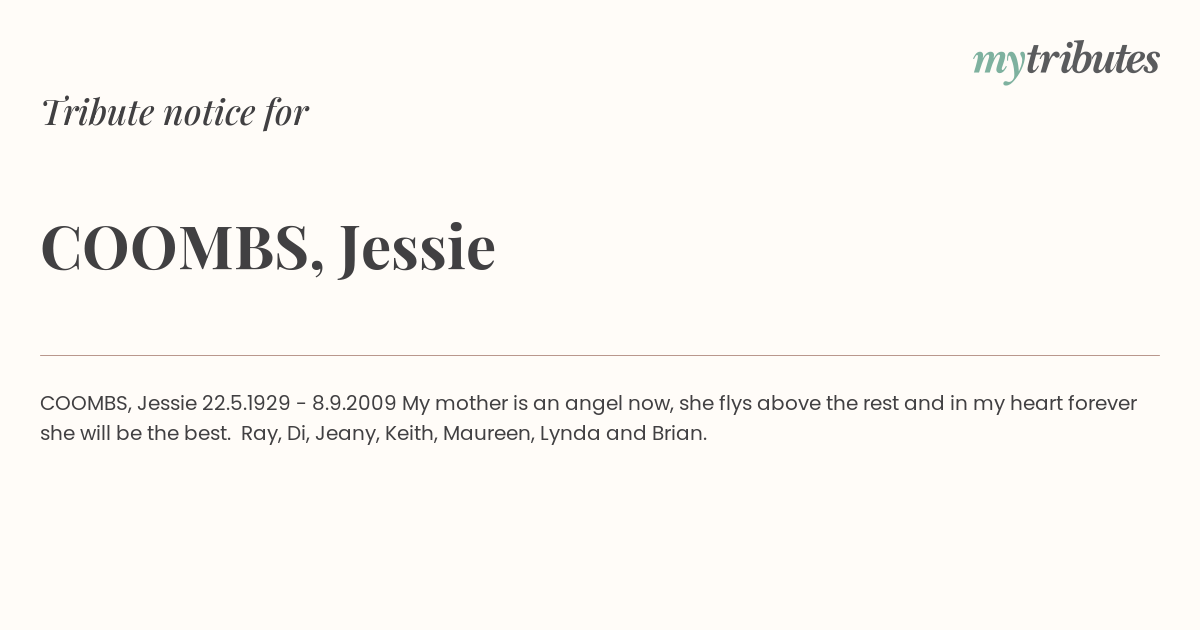Image resolution: width=1200 pixels, height=630 pixels.
Task: Select the "Tribute notice for" heading
Action: [x=175, y=112]
